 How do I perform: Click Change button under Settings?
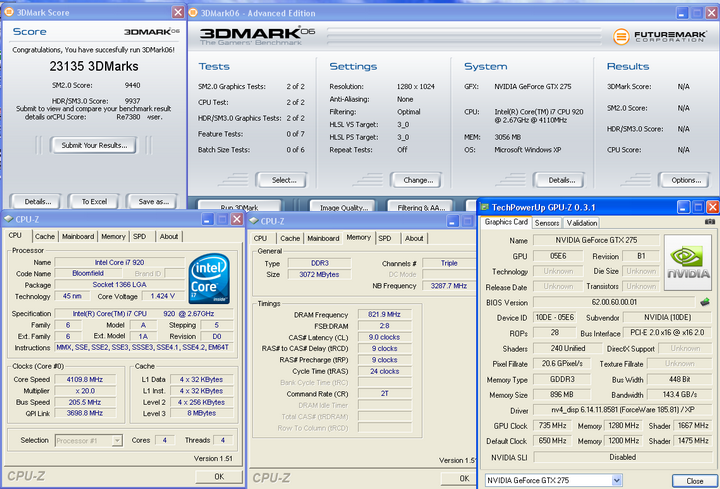point(417,180)
